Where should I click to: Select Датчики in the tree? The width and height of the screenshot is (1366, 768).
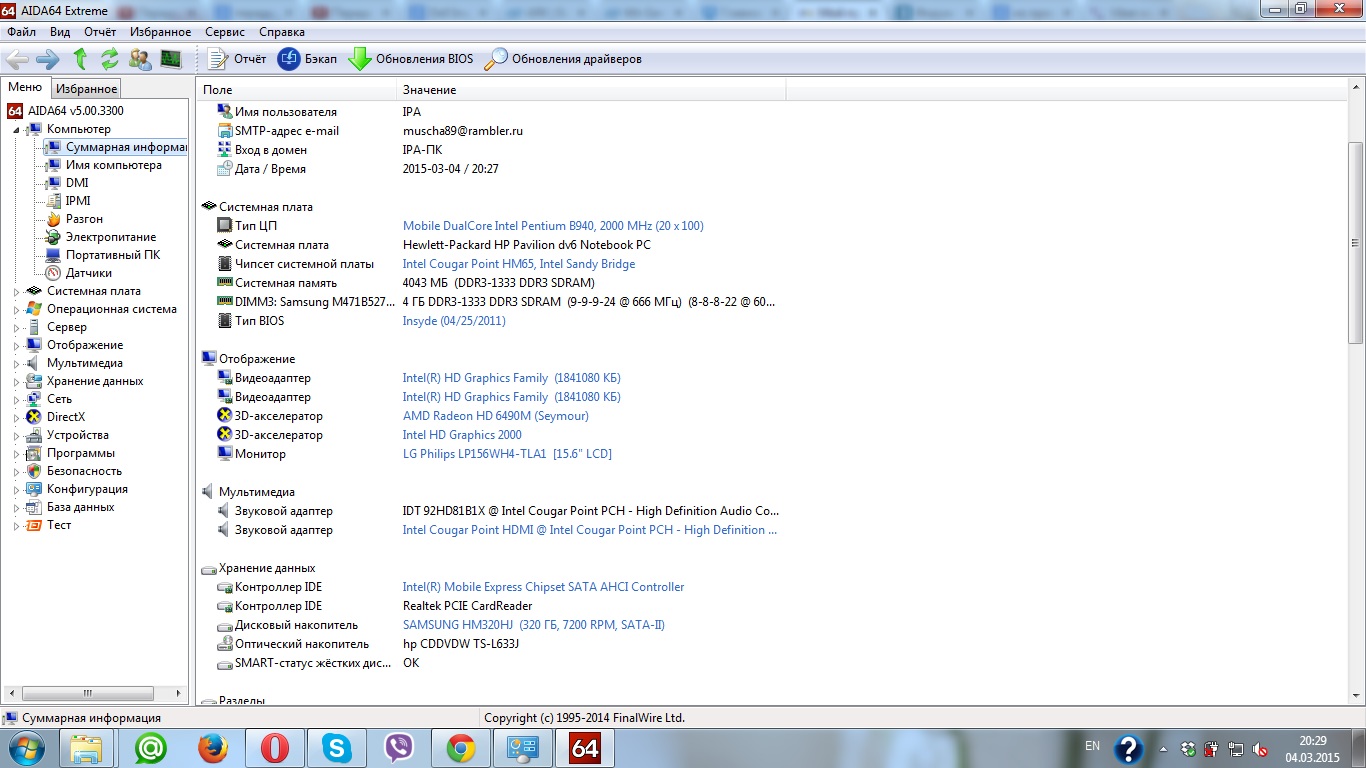[89, 273]
